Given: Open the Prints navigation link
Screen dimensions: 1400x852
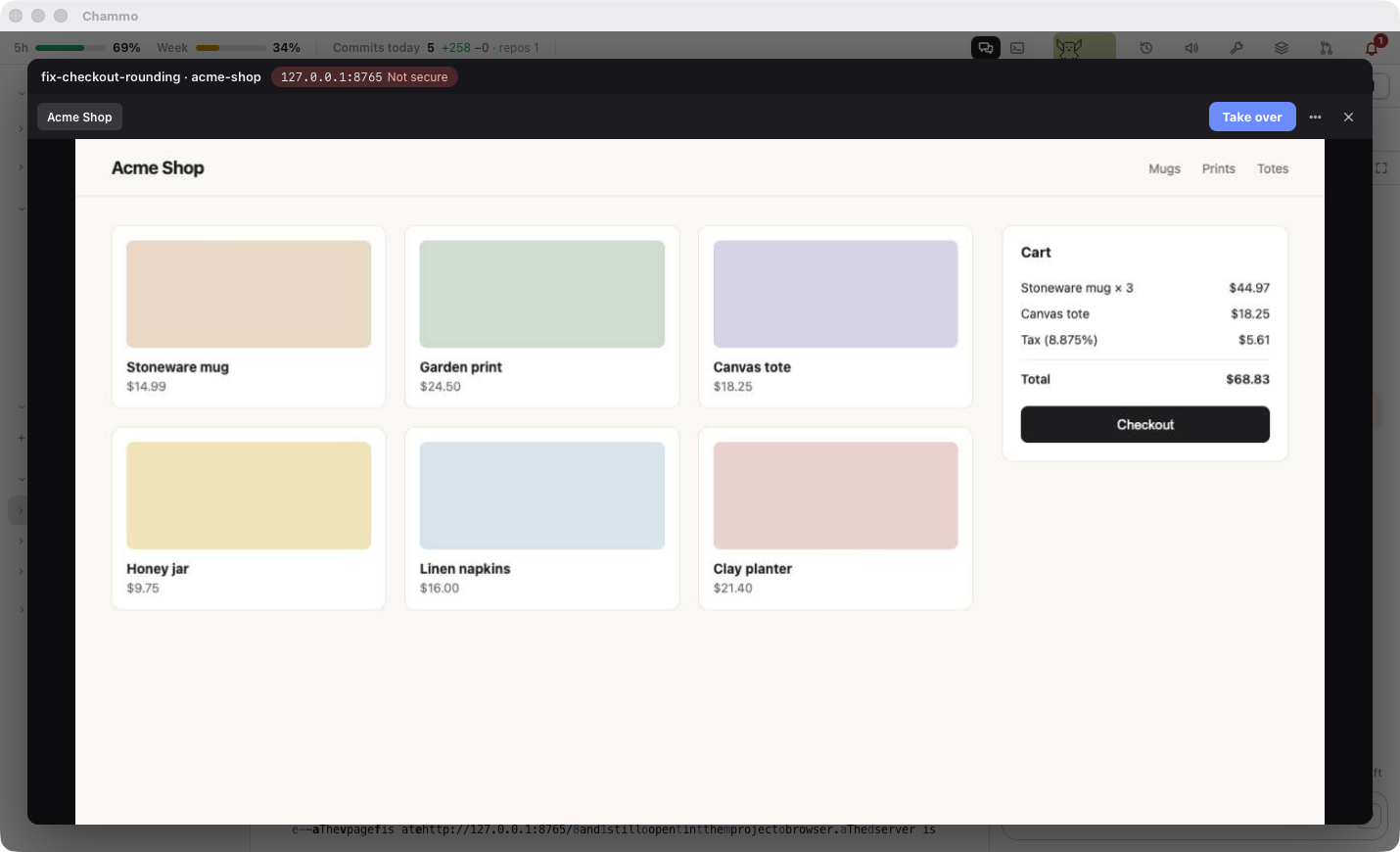Looking at the screenshot, I should [x=1219, y=168].
